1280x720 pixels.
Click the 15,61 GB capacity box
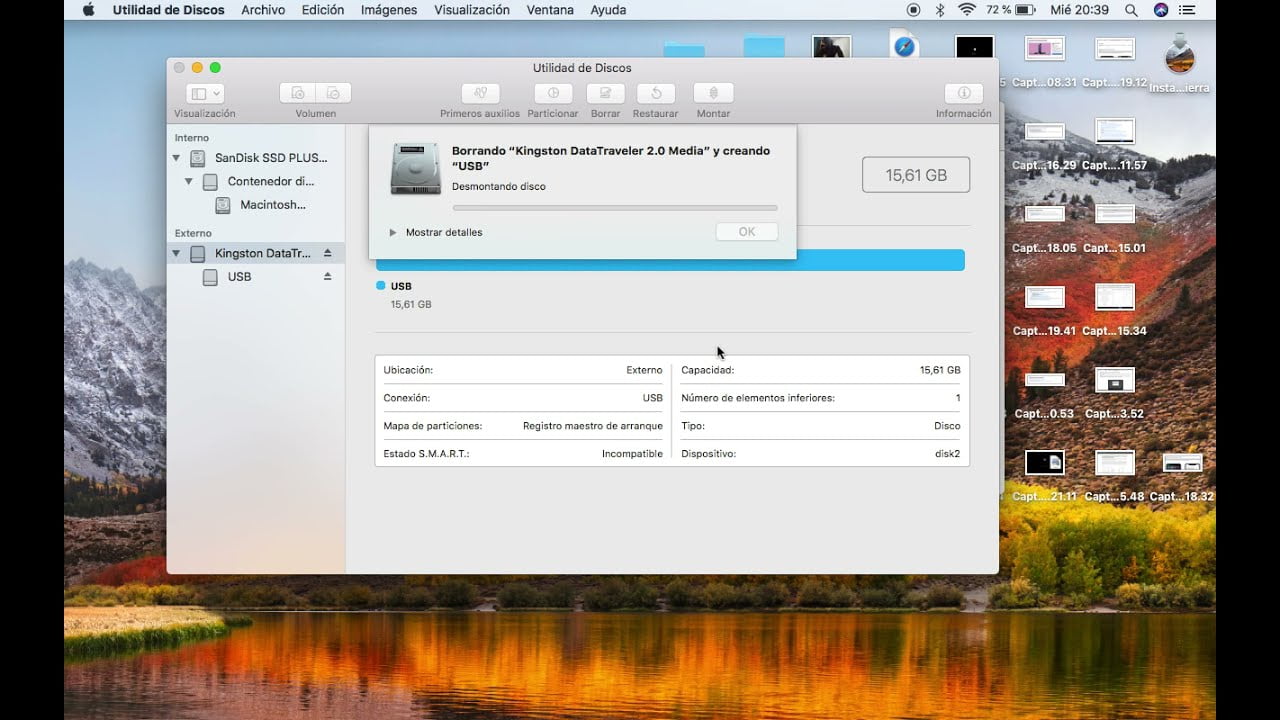916,175
